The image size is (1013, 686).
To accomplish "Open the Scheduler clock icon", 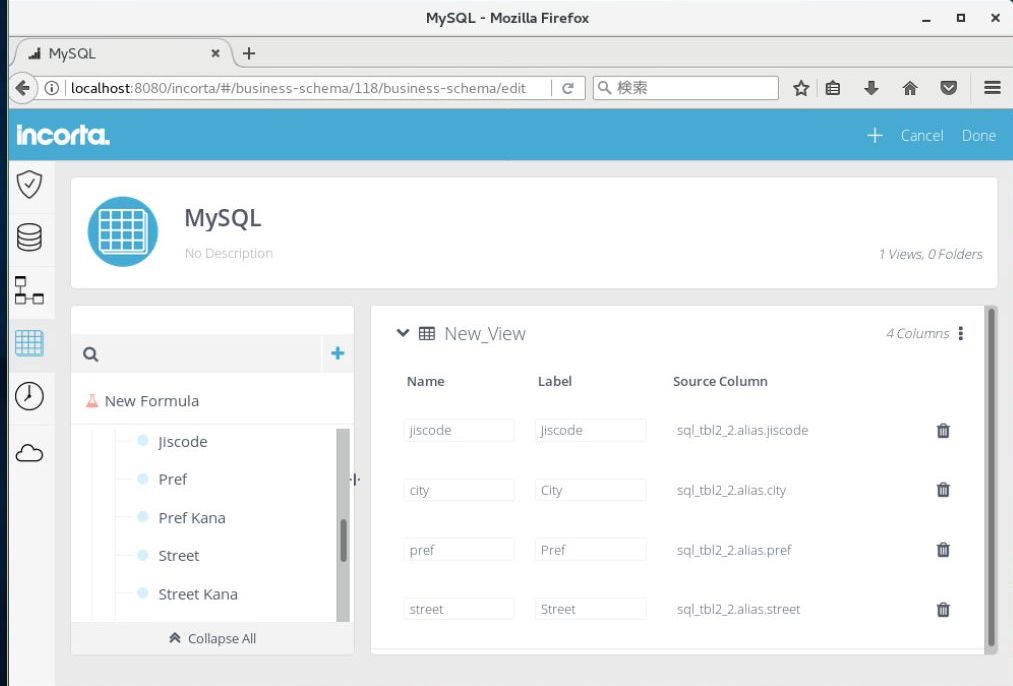I will [x=29, y=396].
